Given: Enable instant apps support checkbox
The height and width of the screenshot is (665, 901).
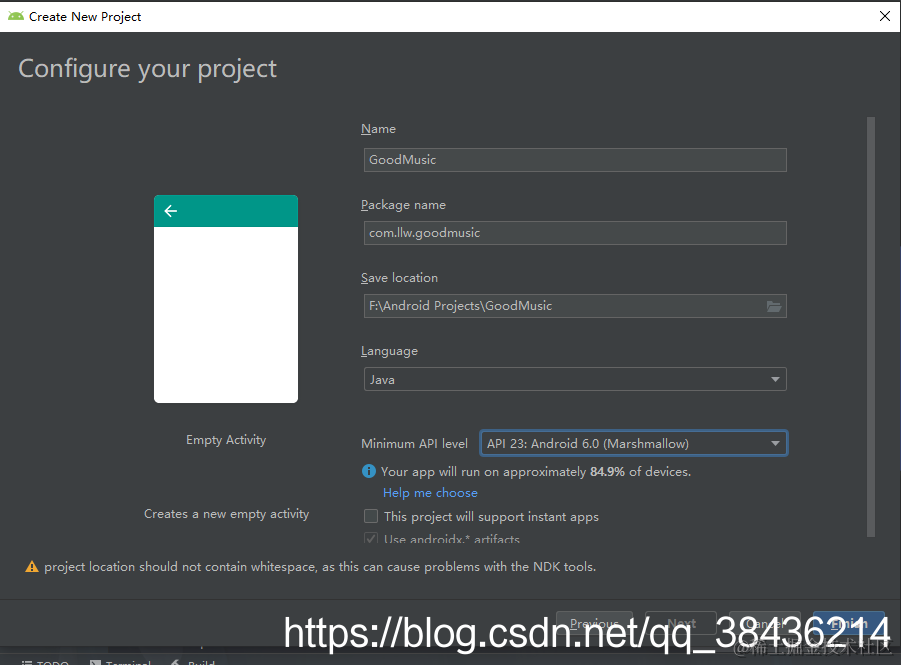Looking at the screenshot, I should click(x=371, y=516).
